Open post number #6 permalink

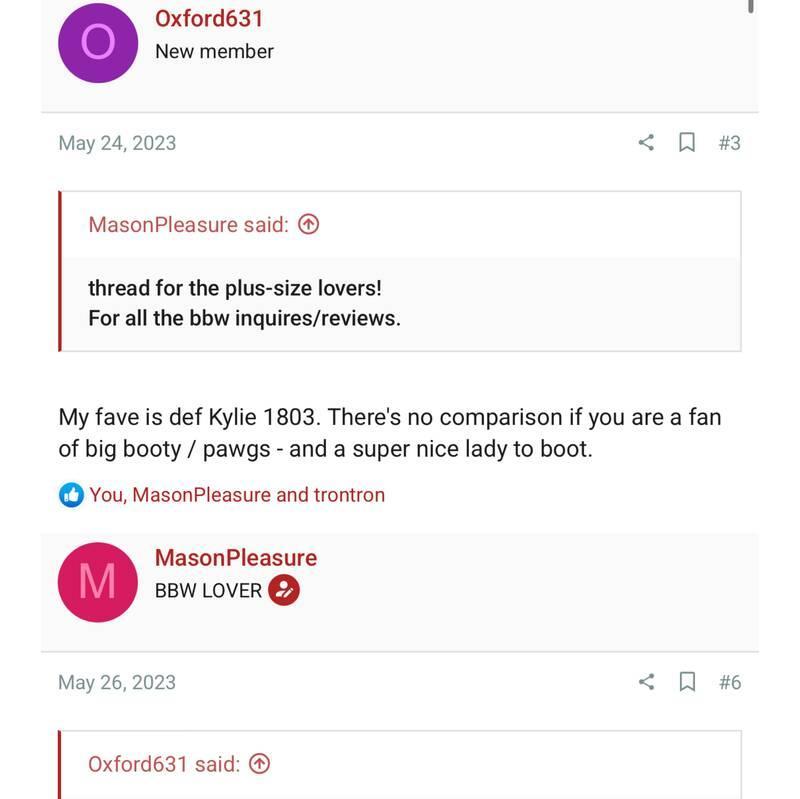(729, 682)
